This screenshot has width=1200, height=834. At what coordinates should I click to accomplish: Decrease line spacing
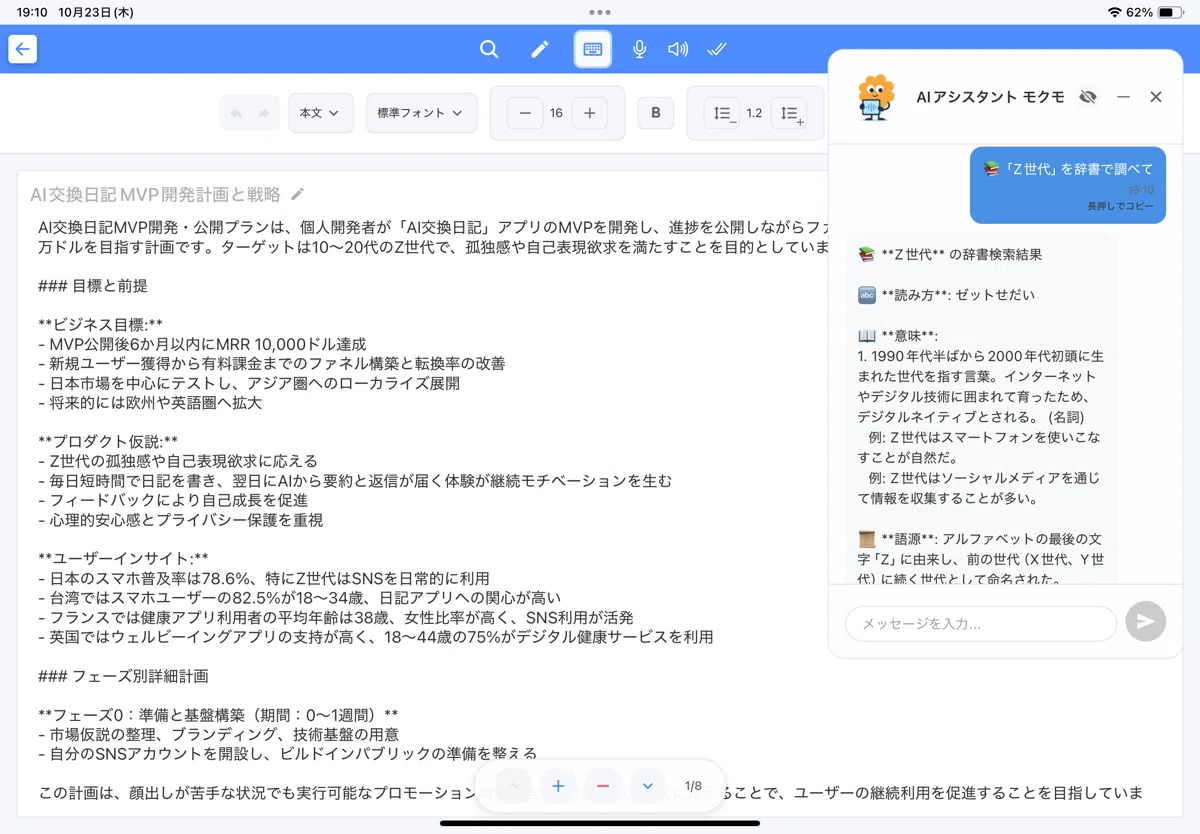[x=722, y=113]
